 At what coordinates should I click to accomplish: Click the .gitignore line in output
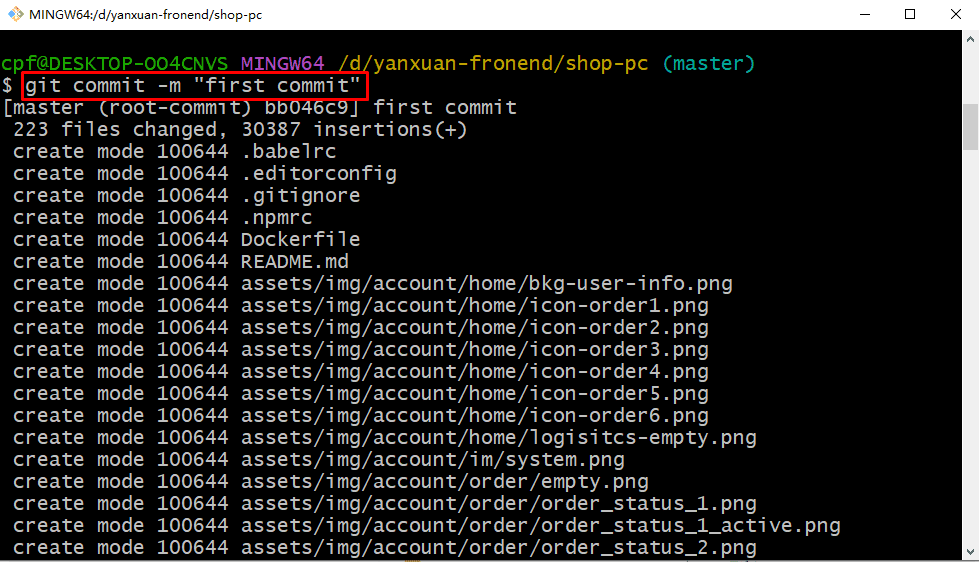[186, 195]
